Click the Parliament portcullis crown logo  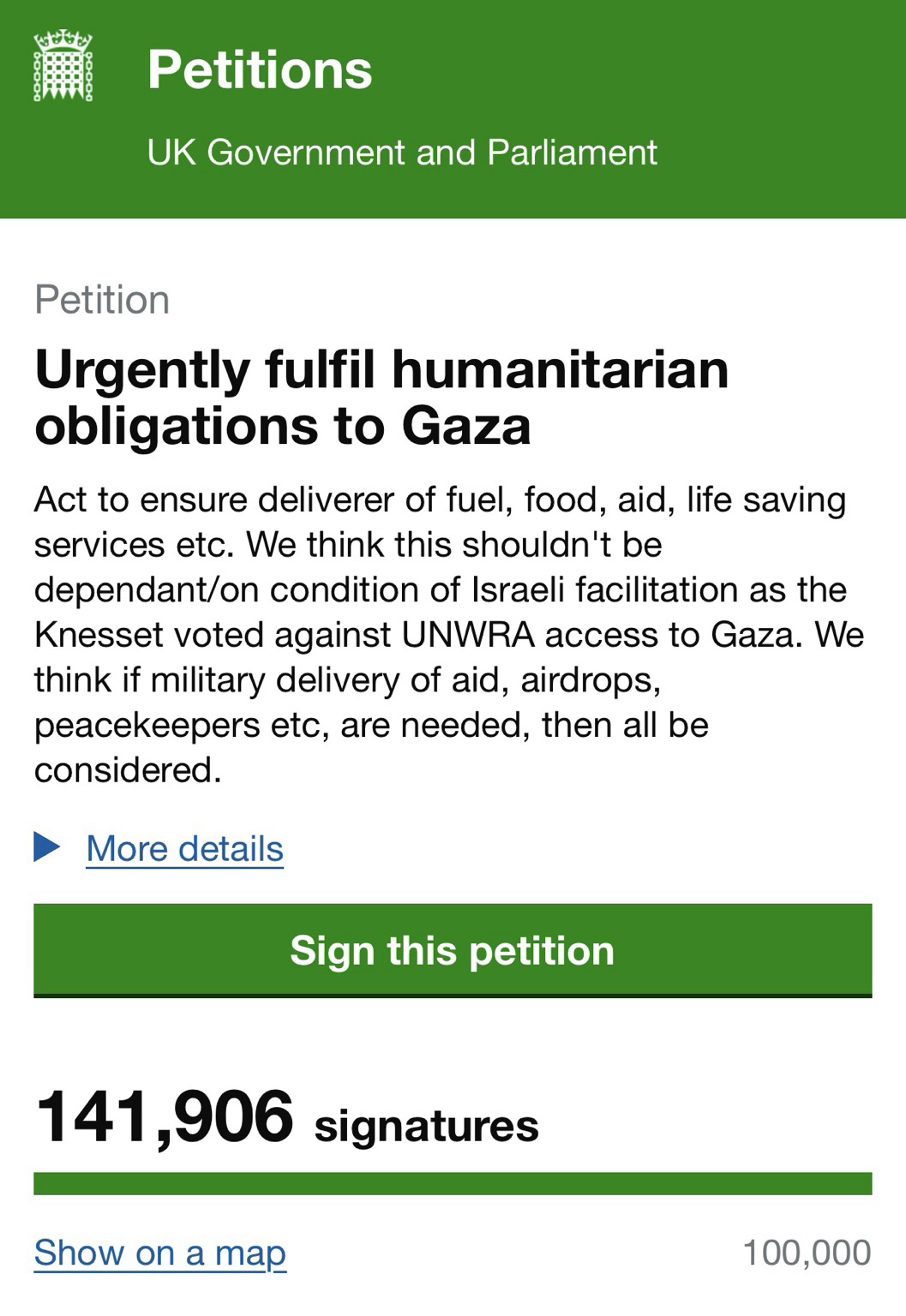click(x=63, y=66)
